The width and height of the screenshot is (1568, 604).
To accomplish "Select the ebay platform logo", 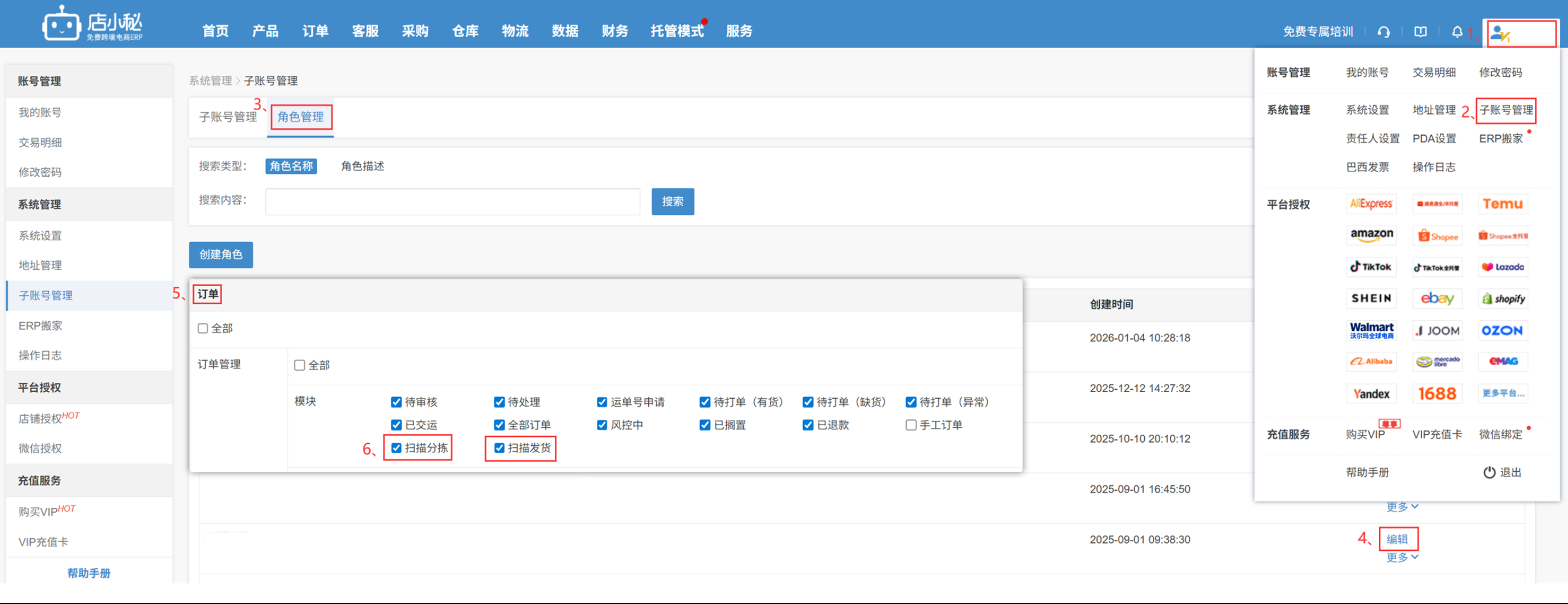I will pyautogui.click(x=1436, y=299).
